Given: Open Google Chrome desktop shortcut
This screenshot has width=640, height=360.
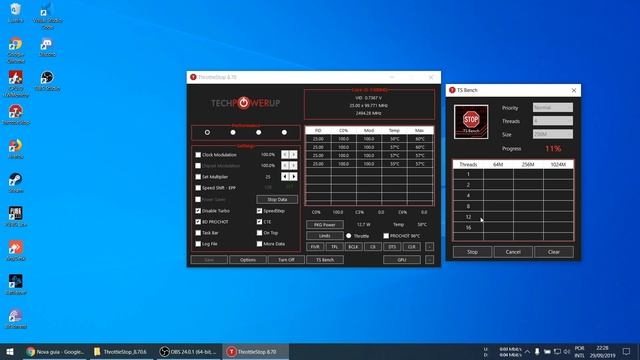Looking at the screenshot, I should (x=16, y=51).
